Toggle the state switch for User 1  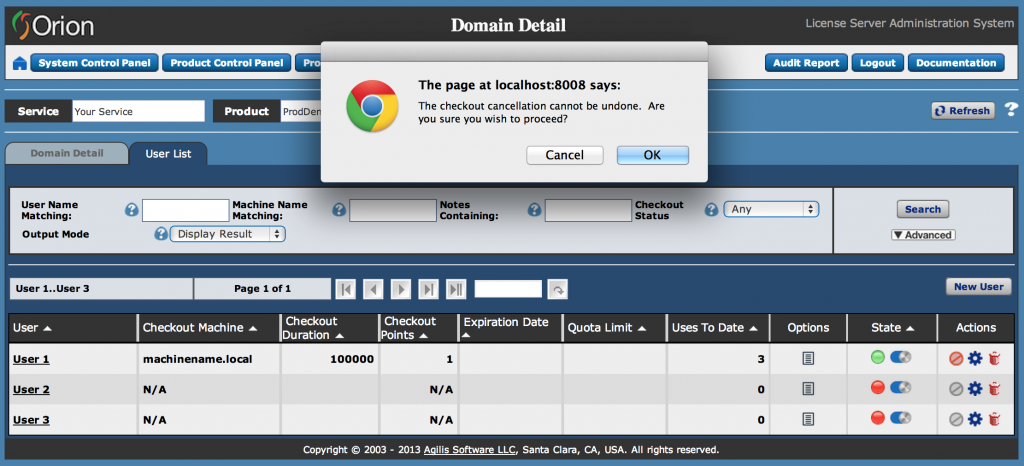900,358
